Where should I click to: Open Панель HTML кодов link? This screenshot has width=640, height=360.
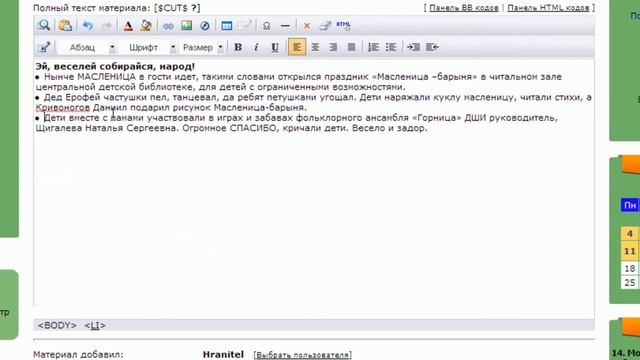click(x=549, y=8)
